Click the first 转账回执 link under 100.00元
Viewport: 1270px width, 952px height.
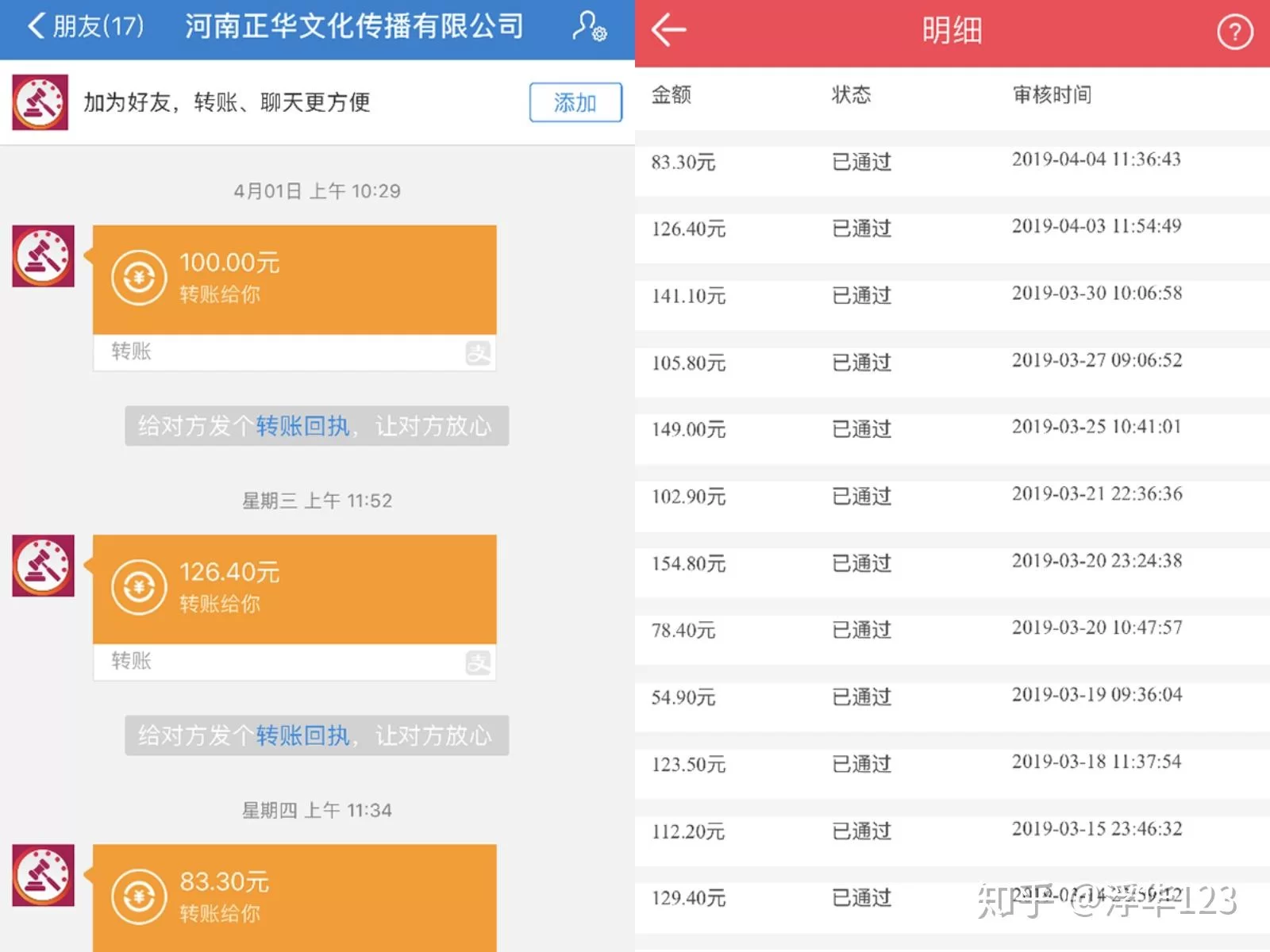(x=302, y=426)
